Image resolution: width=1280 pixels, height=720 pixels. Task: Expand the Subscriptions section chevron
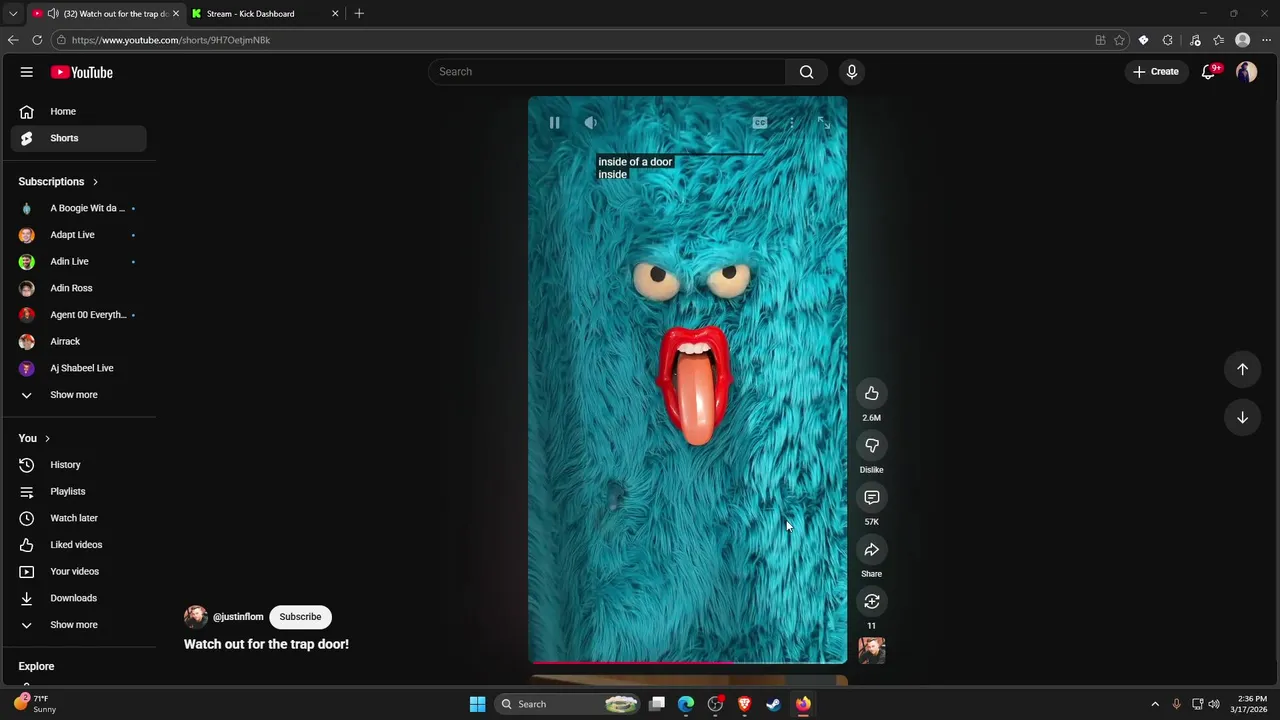[x=95, y=182]
